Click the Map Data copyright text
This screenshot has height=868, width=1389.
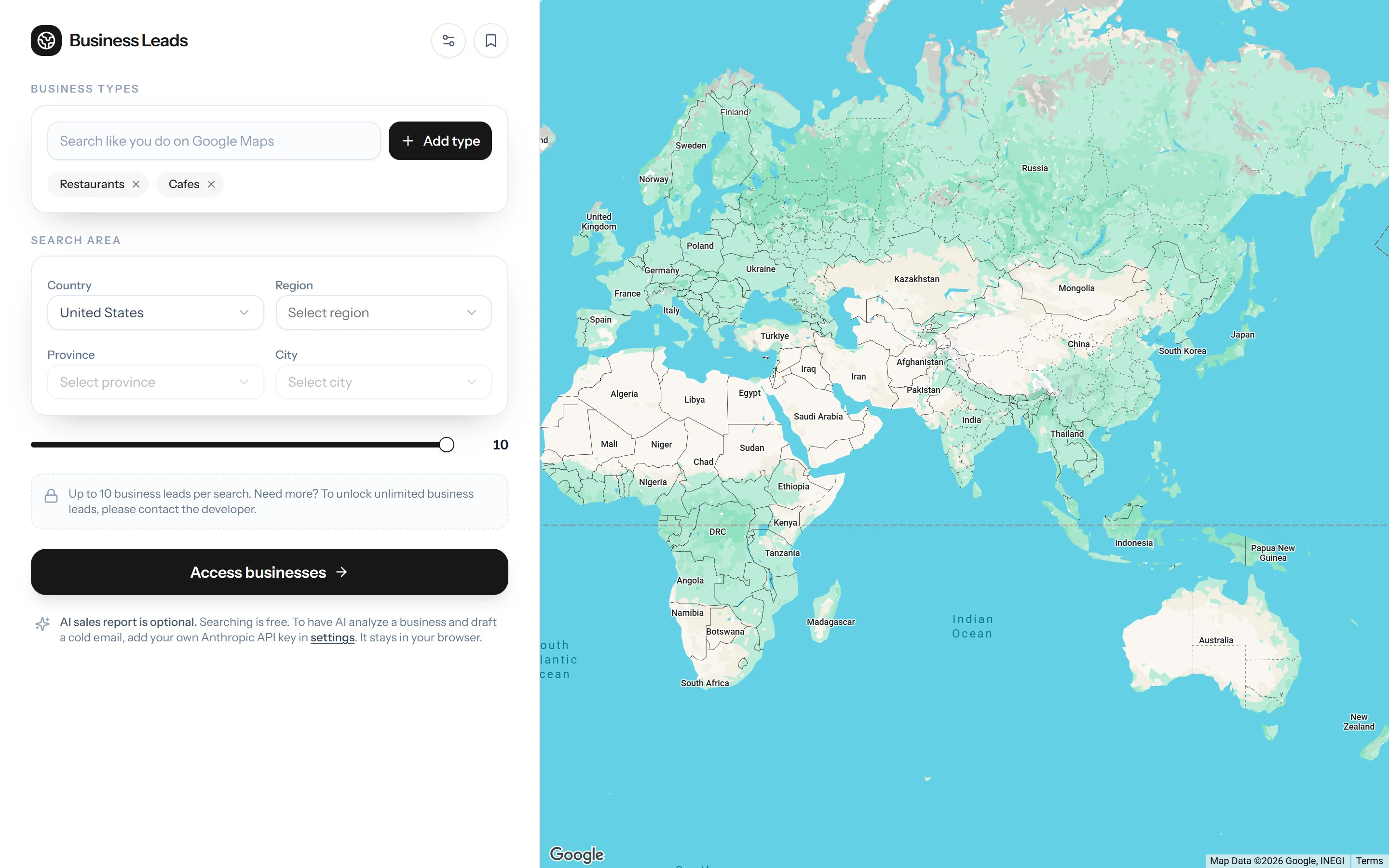1277,861
